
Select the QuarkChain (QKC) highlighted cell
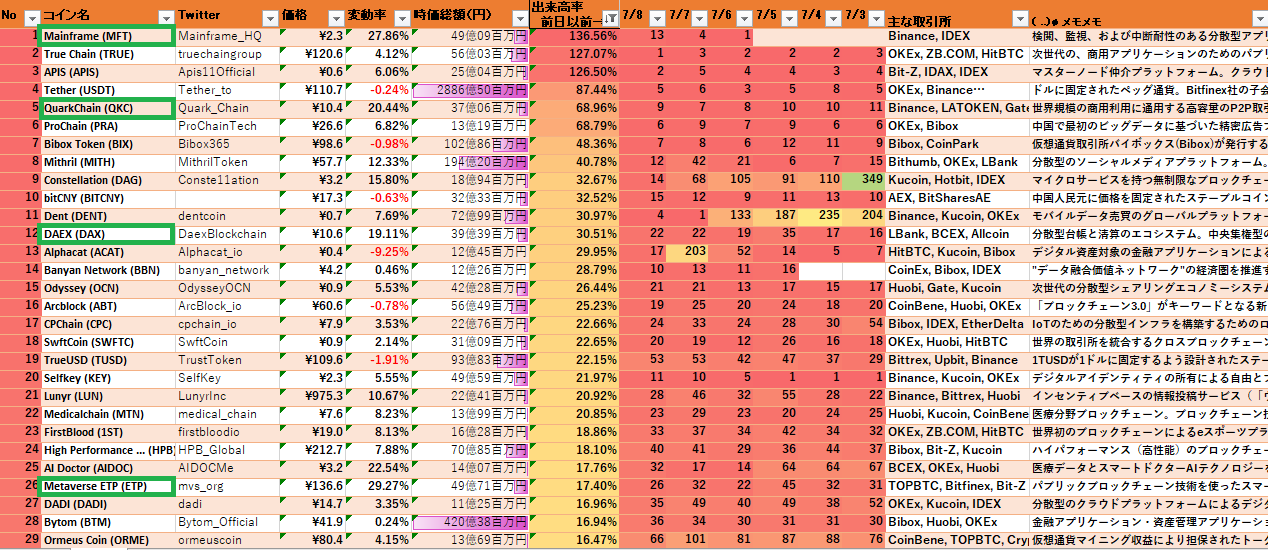[106, 108]
